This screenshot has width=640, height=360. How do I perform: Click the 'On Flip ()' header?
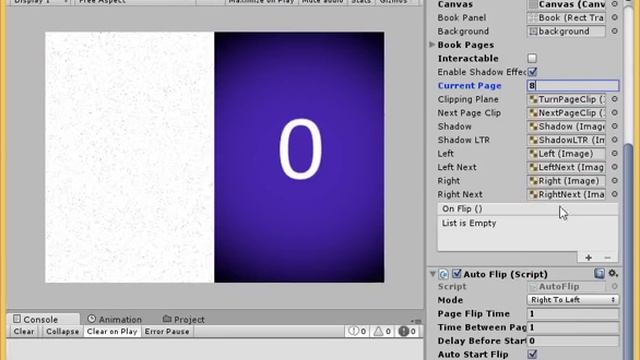click(462, 209)
